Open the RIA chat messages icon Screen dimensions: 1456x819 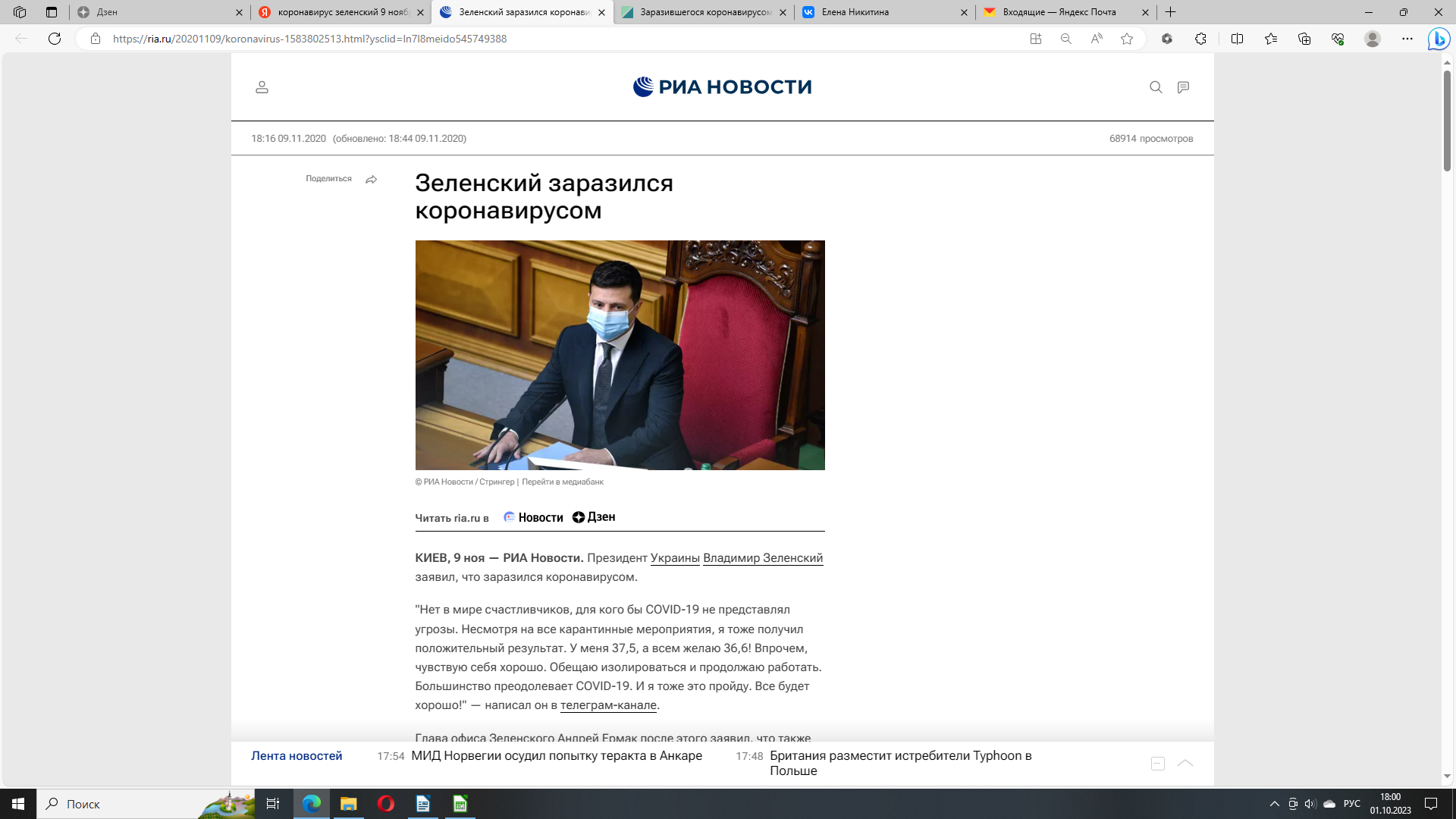pos(1183,87)
